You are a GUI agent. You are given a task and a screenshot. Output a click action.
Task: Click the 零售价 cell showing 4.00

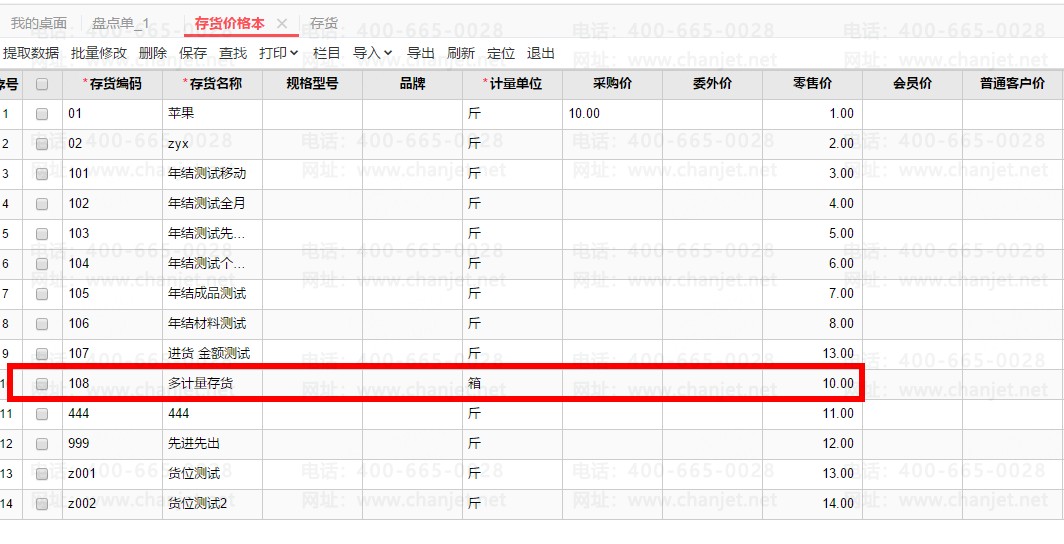point(812,203)
